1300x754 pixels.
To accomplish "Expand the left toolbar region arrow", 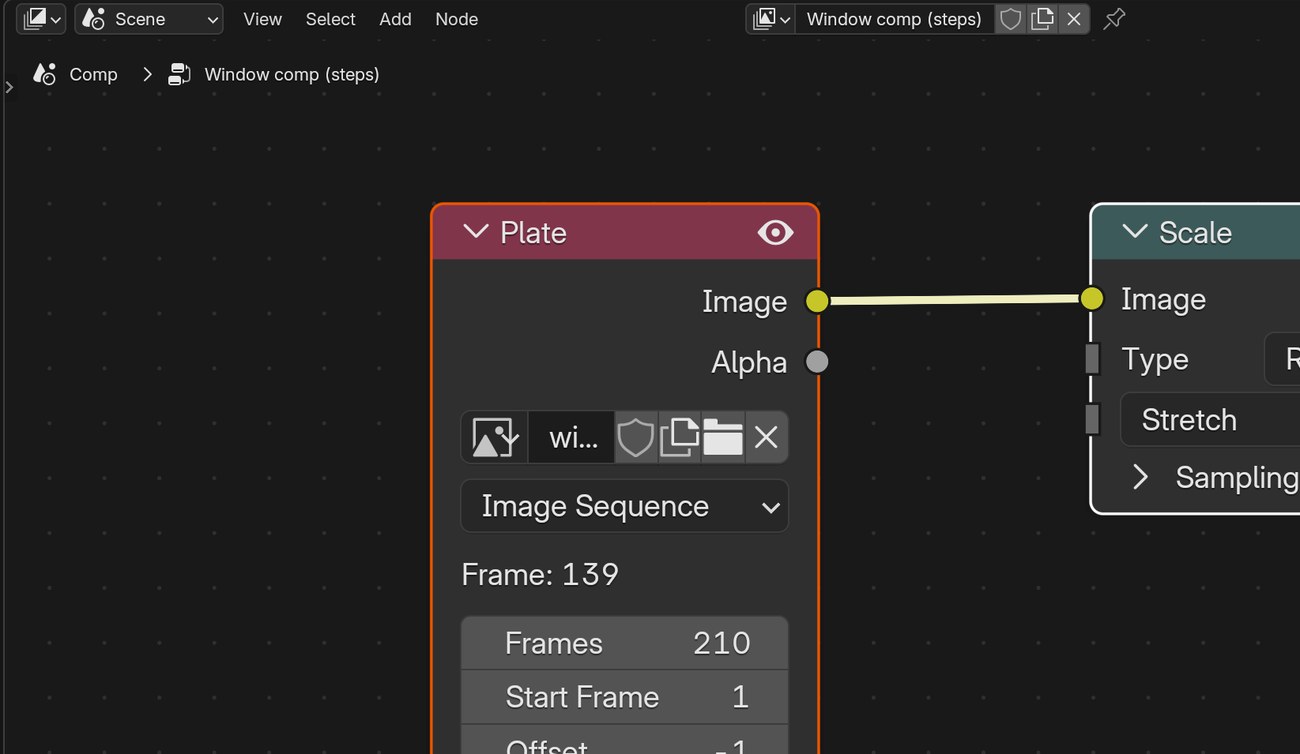I will click(9, 87).
